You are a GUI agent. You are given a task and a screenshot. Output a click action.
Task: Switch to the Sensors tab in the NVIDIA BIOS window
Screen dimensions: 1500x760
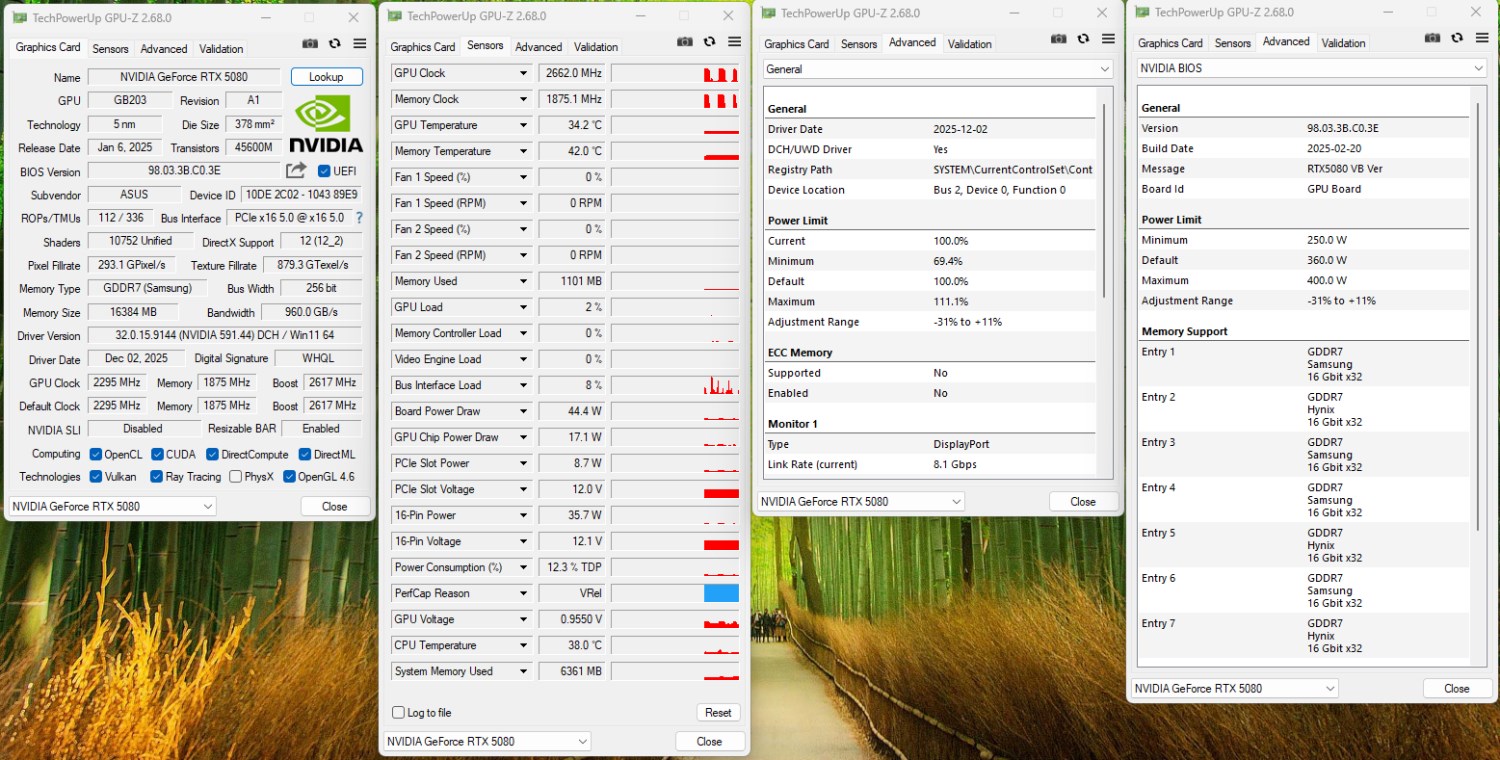[x=1232, y=43]
